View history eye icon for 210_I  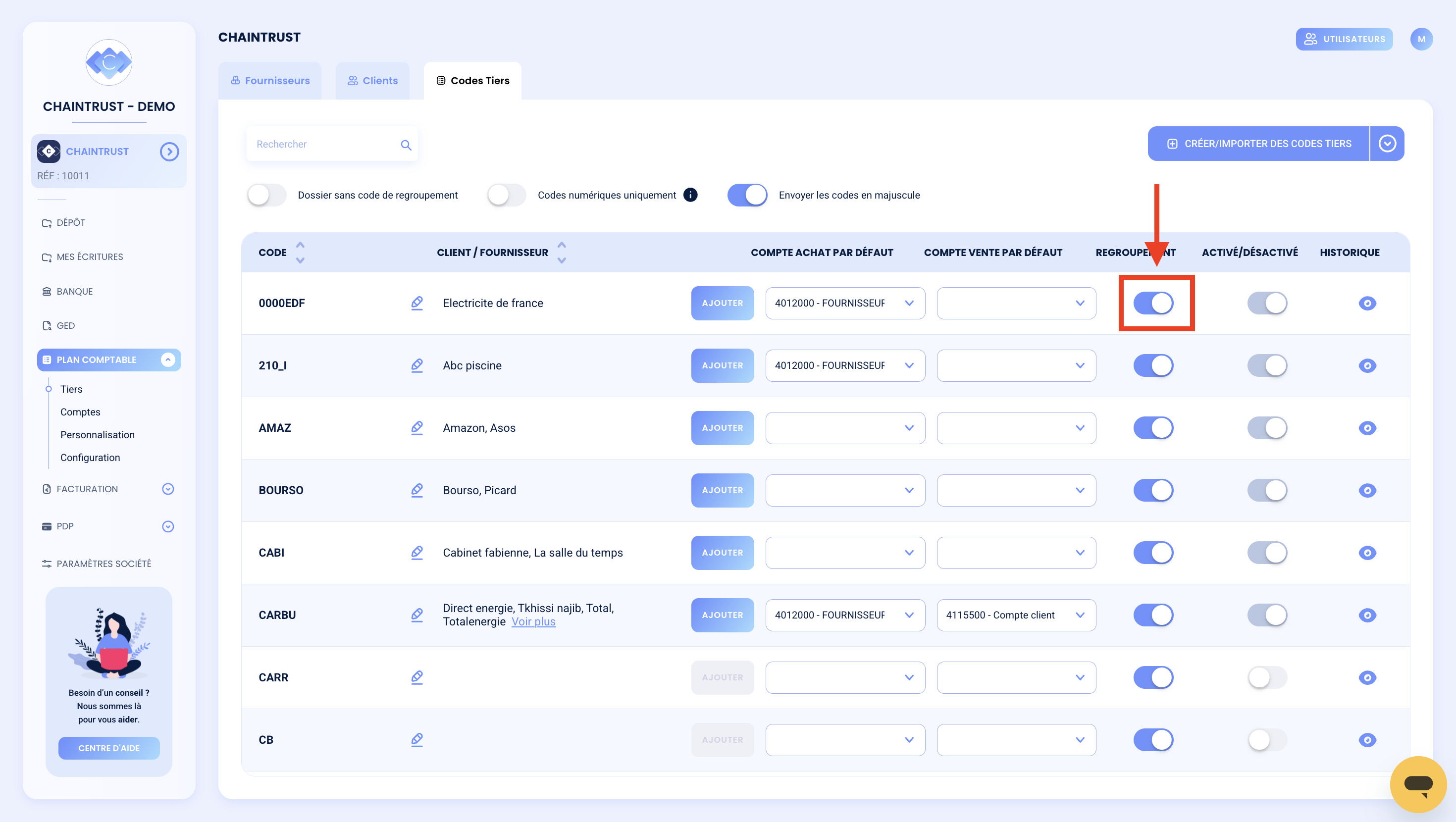1367,366
